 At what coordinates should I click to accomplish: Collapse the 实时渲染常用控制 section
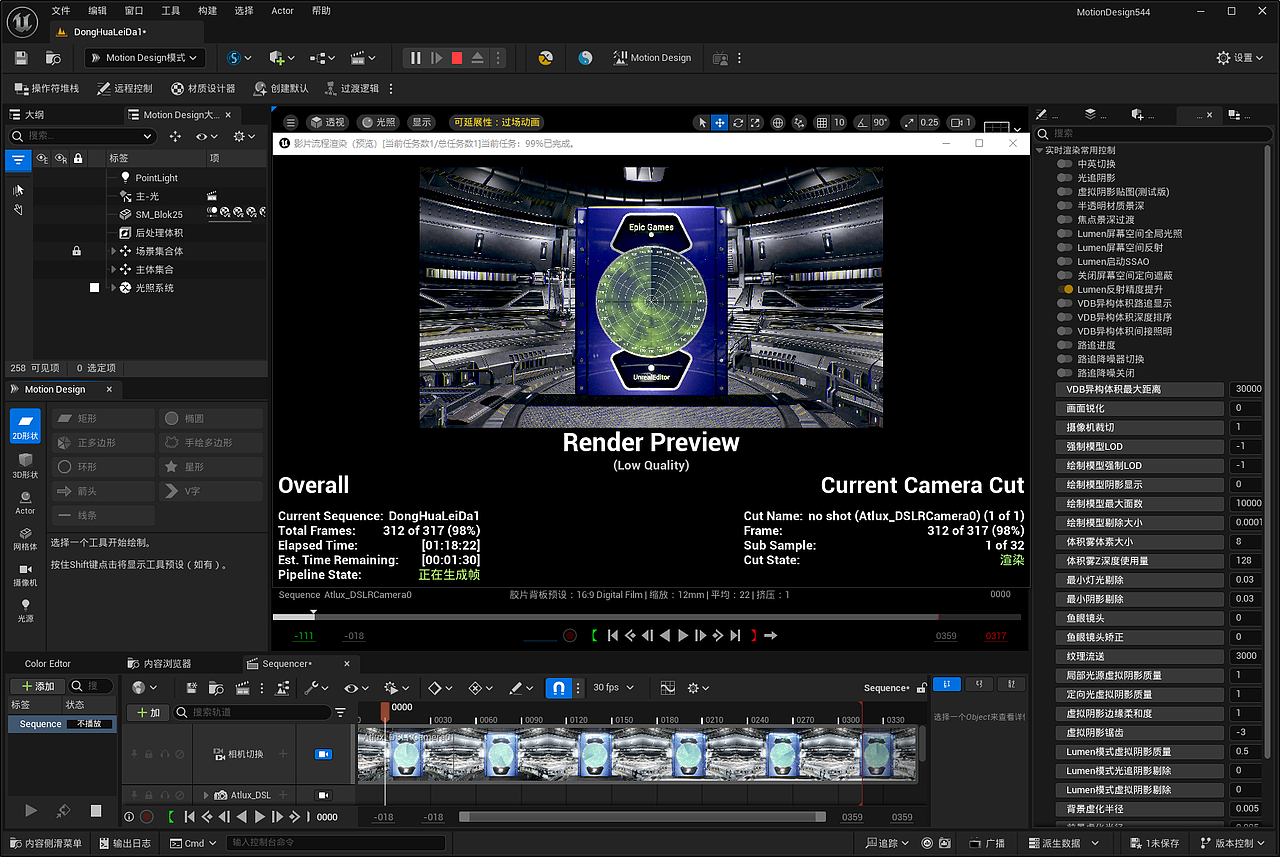pos(1039,150)
